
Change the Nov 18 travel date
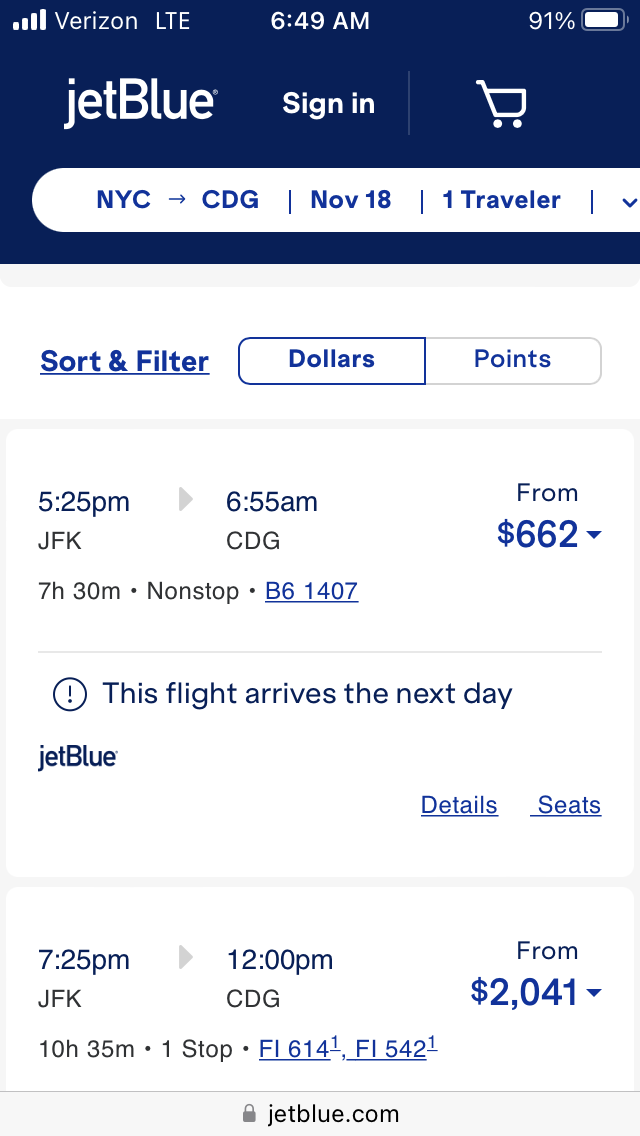(351, 200)
